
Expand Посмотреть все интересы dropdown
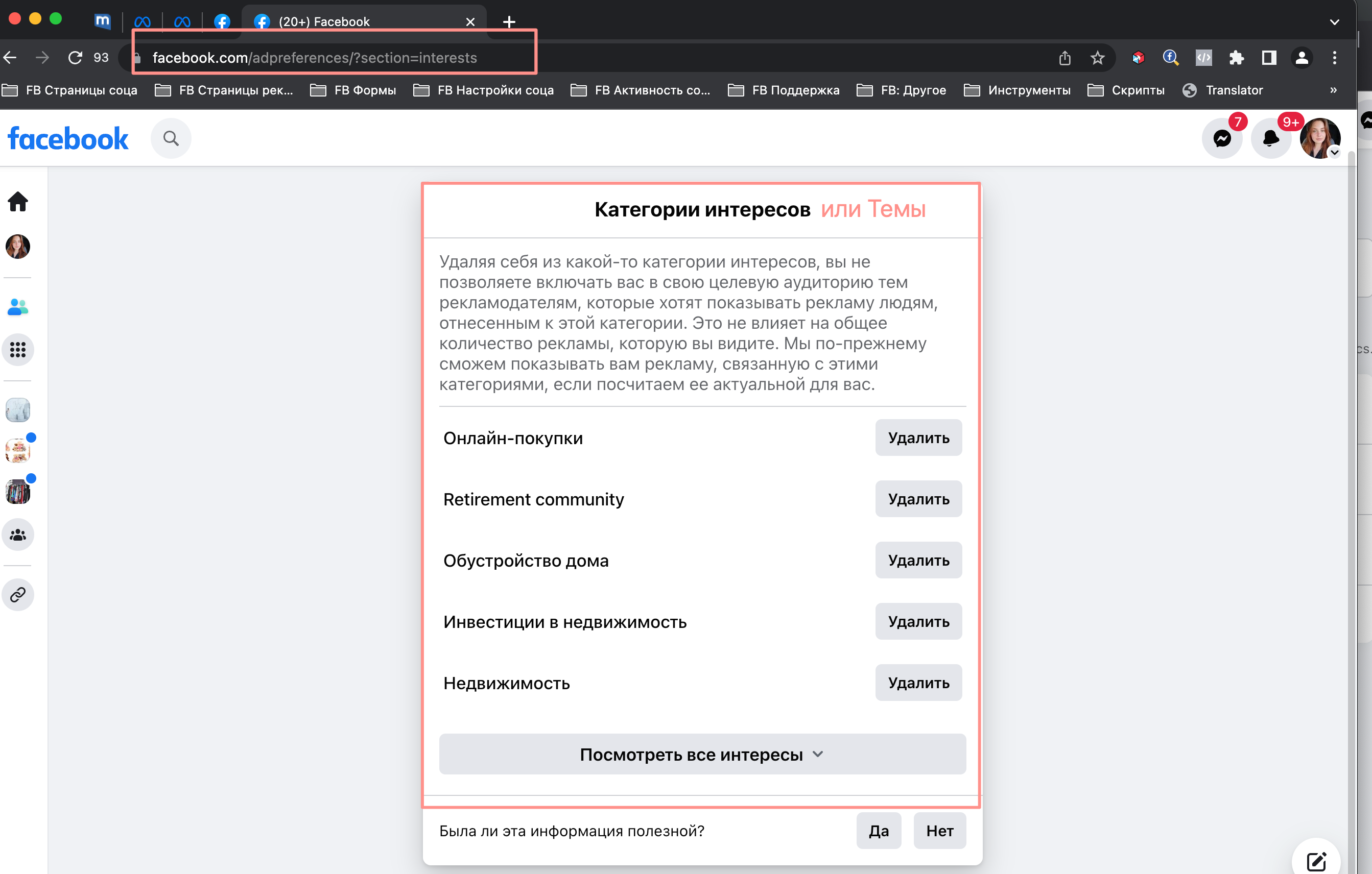tap(701, 753)
